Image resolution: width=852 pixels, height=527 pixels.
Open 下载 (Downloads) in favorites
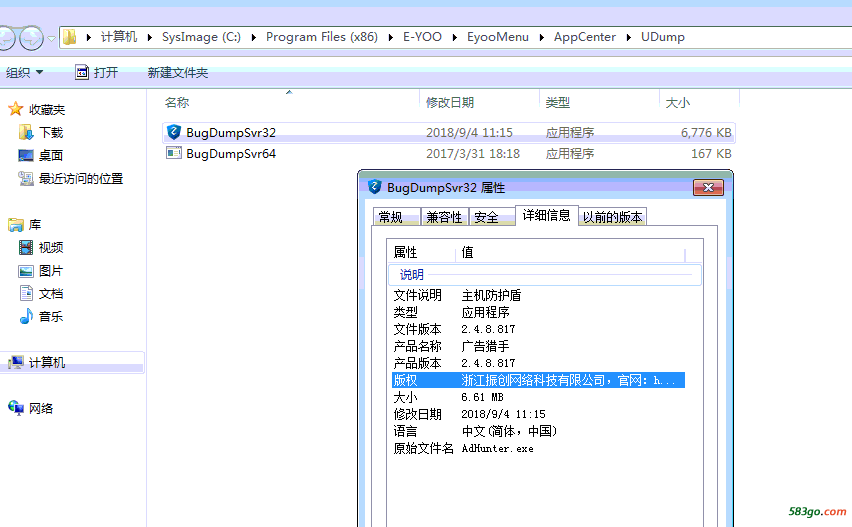click(51, 133)
